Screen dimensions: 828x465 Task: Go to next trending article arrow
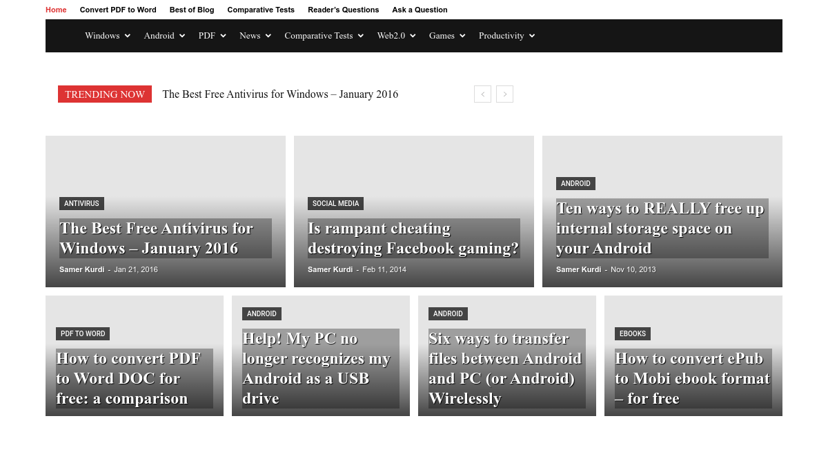tap(504, 94)
